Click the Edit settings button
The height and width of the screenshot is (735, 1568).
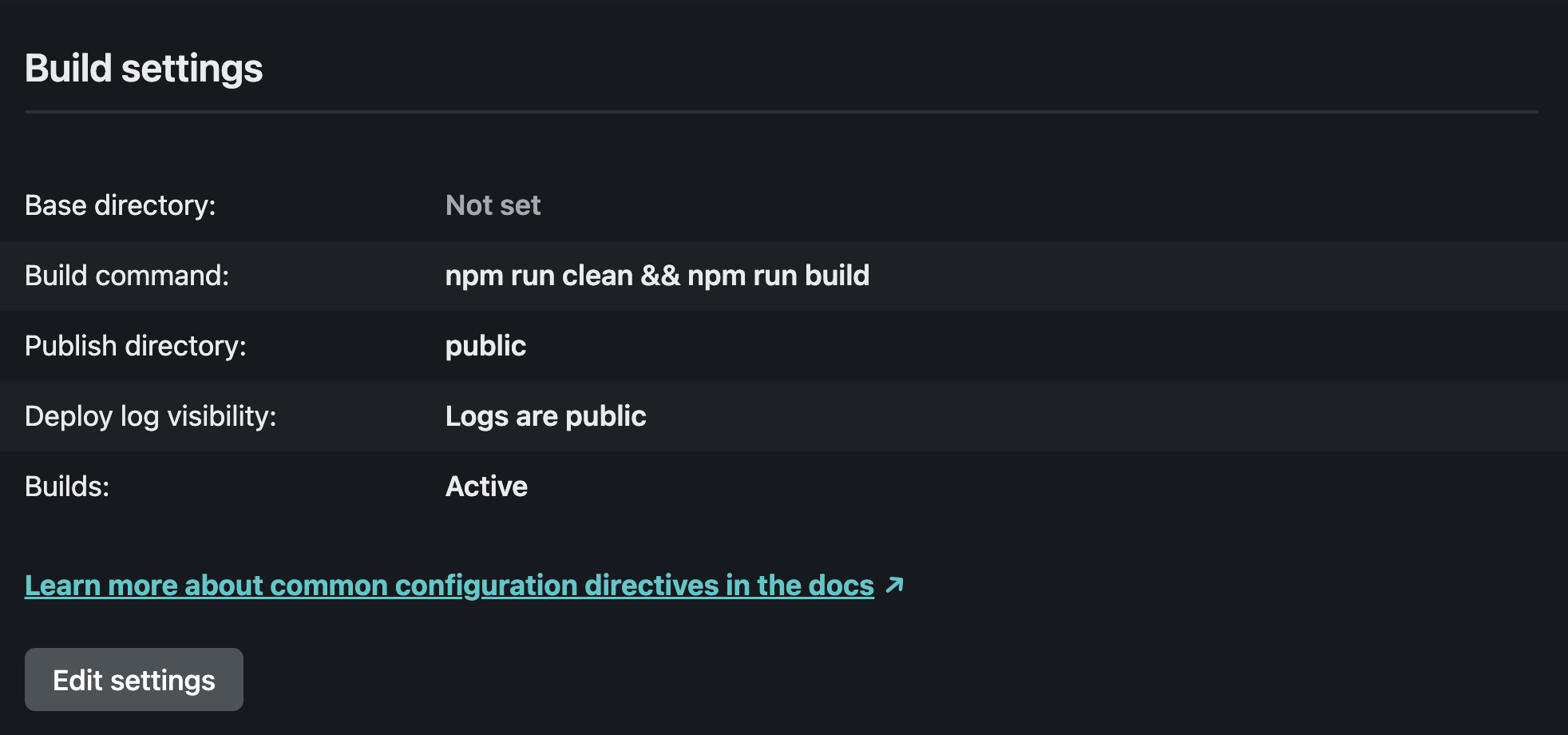point(133,678)
